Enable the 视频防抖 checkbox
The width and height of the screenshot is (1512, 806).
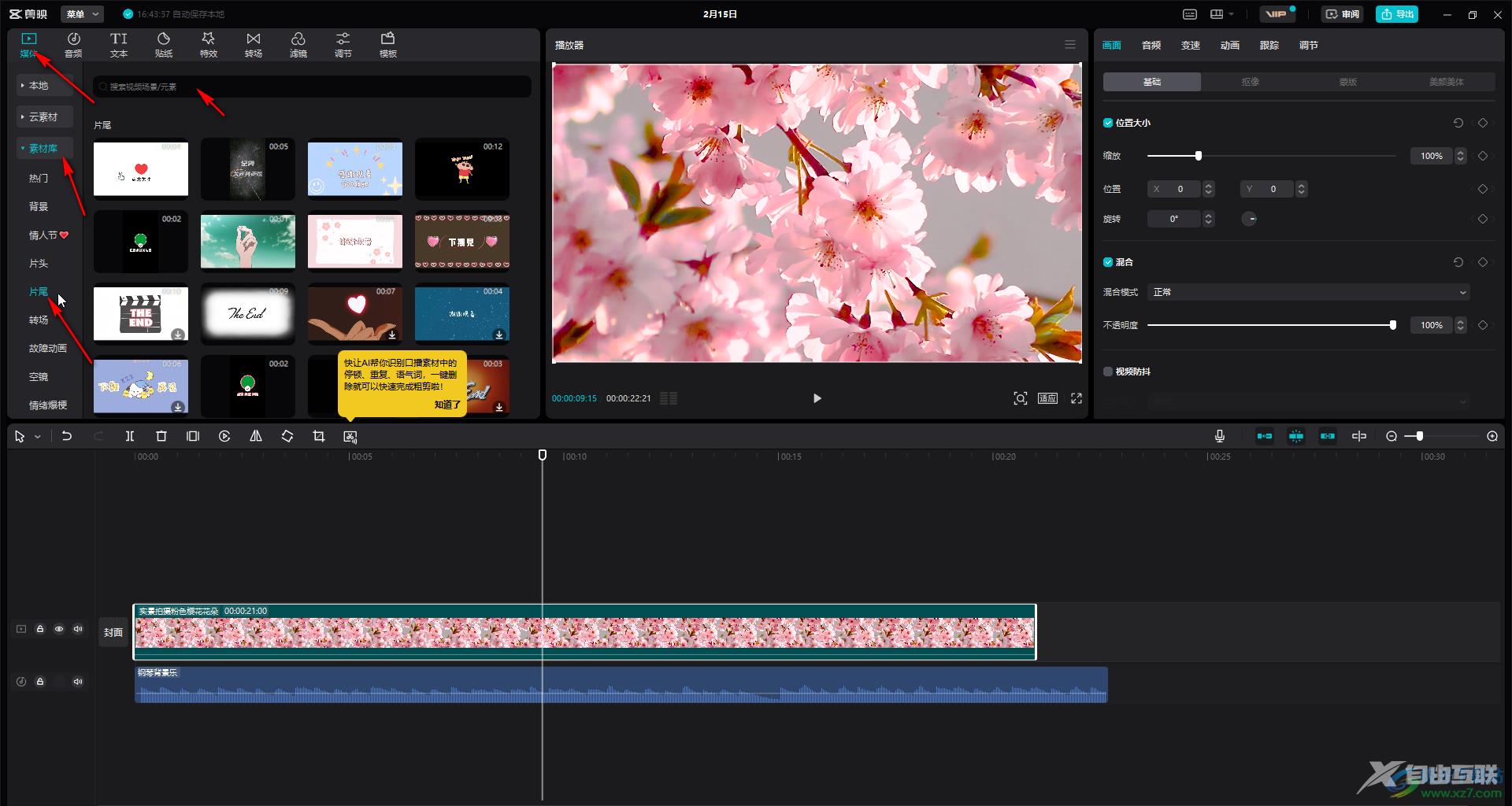tap(1108, 372)
